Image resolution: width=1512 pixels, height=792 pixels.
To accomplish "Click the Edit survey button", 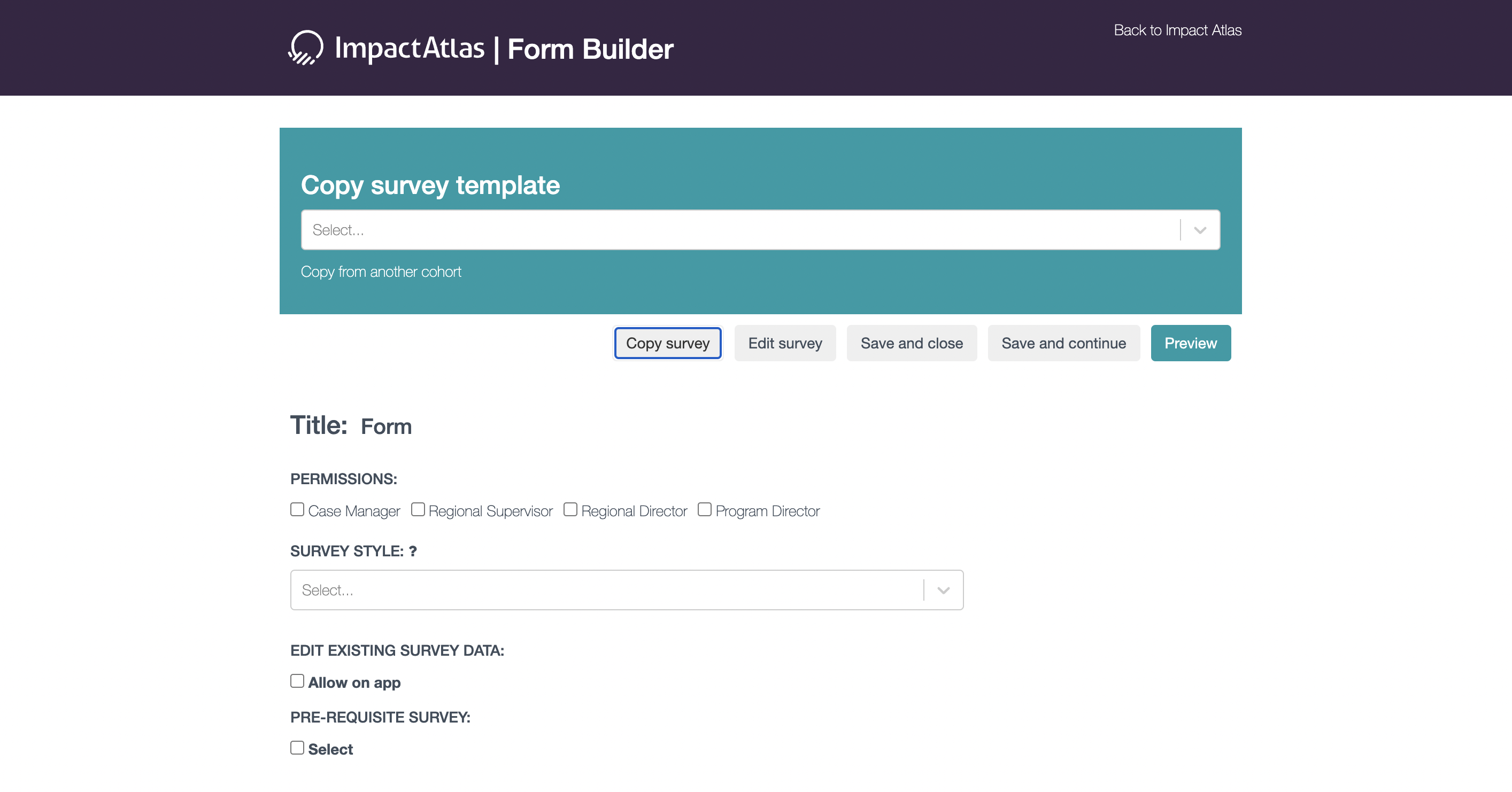I will 785,343.
